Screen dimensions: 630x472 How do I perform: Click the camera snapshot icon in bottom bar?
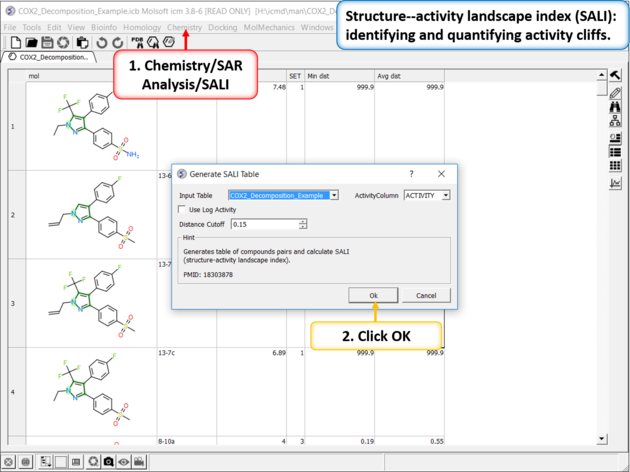107,463
